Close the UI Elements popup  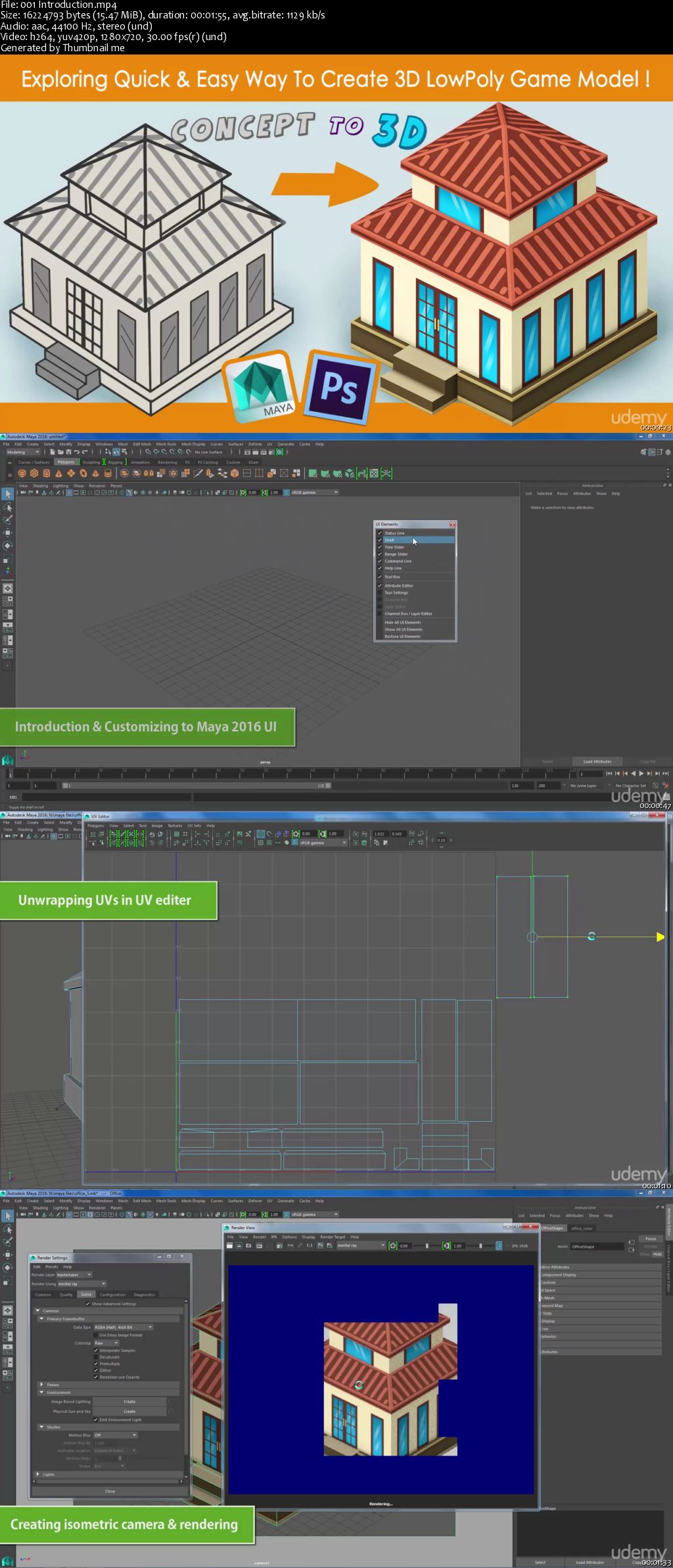[452, 524]
